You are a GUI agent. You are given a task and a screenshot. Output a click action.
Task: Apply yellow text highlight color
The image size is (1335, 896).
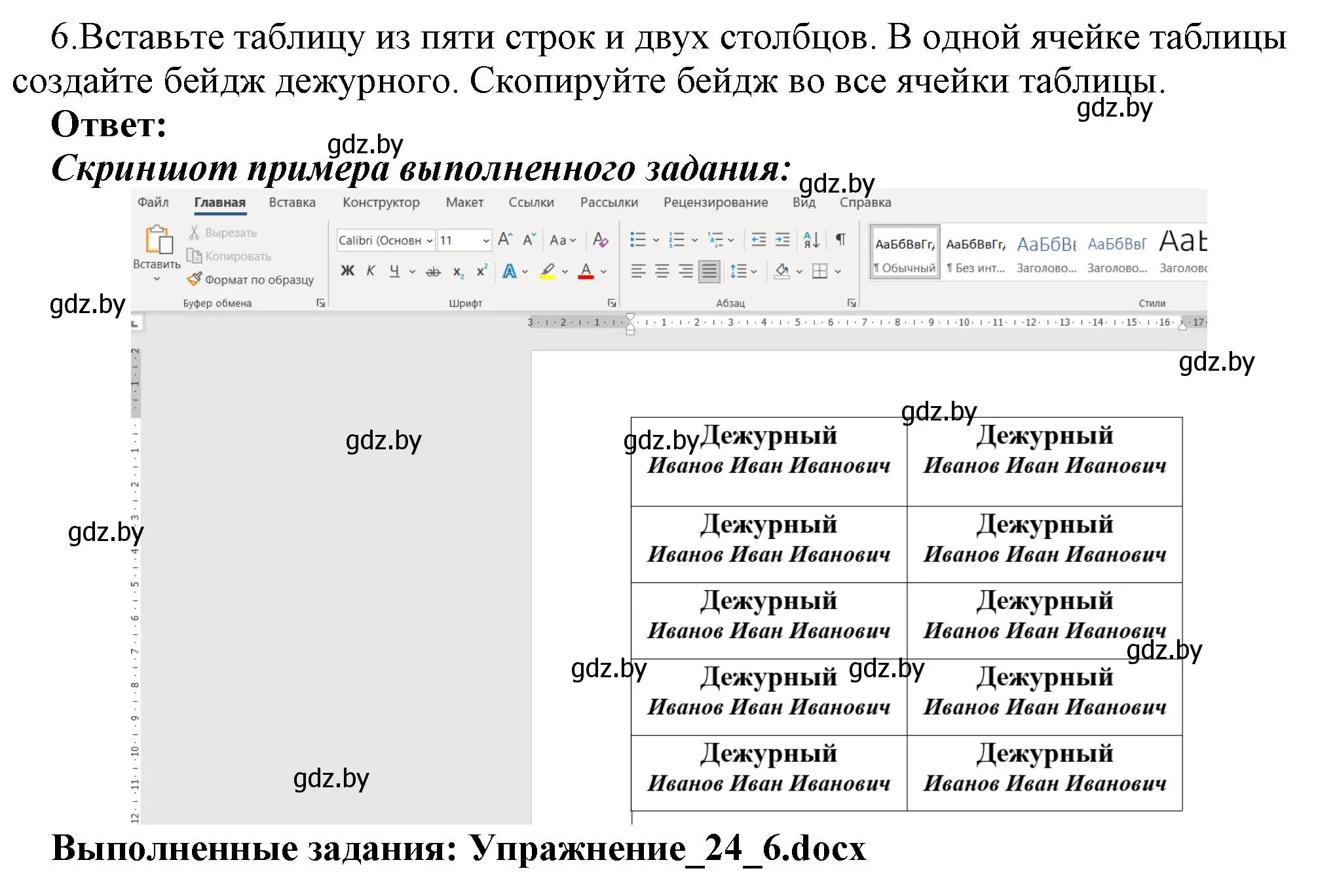548,271
